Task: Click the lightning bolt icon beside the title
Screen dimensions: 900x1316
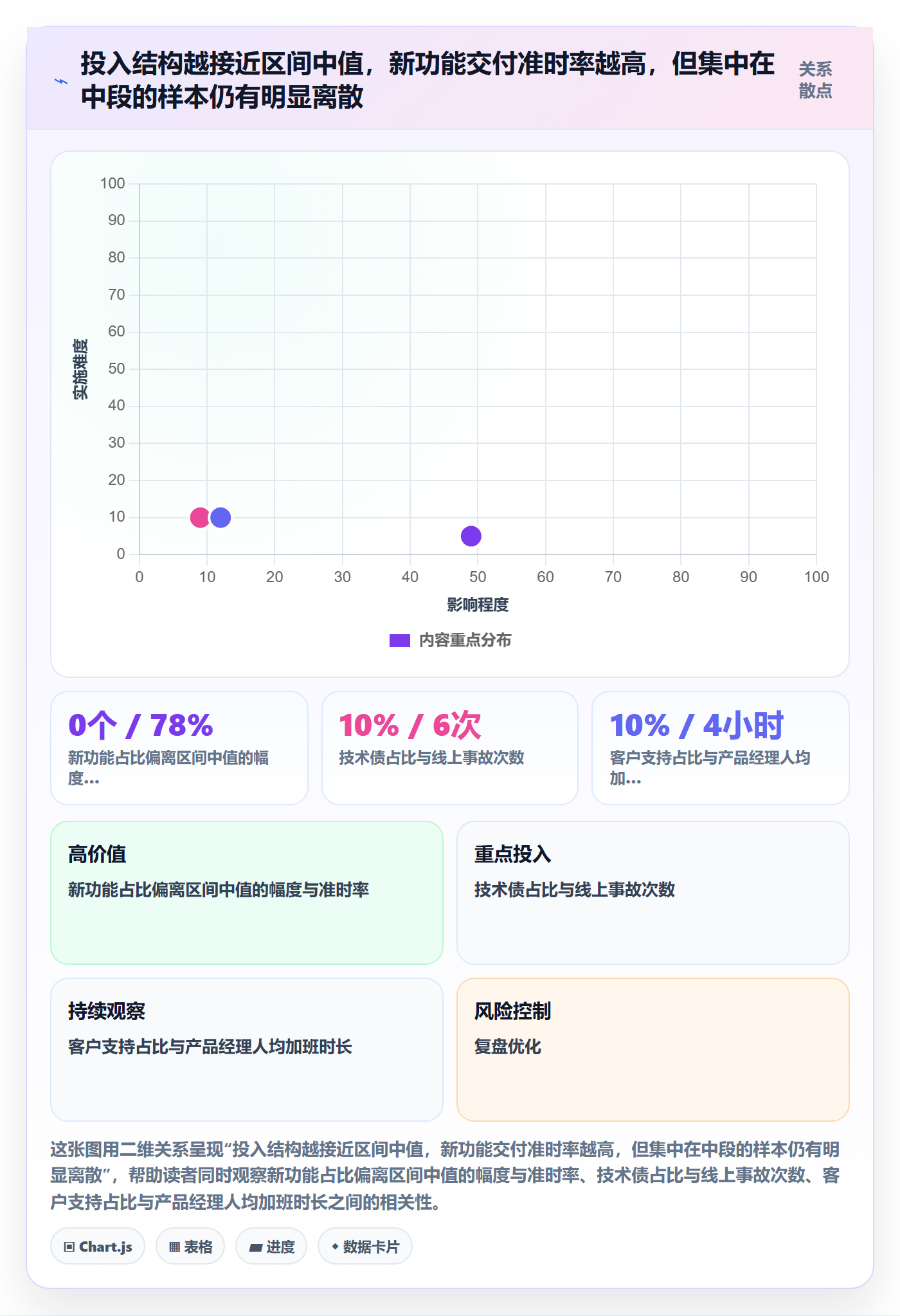Action: click(61, 81)
